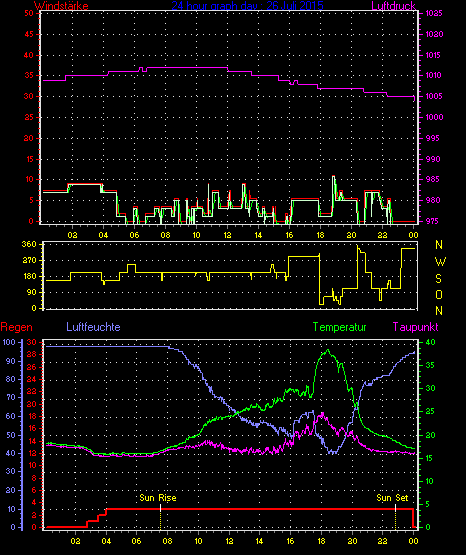Click the 50 wind speed scale value
The height and width of the screenshot is (555, 466).
coord(29,13)
